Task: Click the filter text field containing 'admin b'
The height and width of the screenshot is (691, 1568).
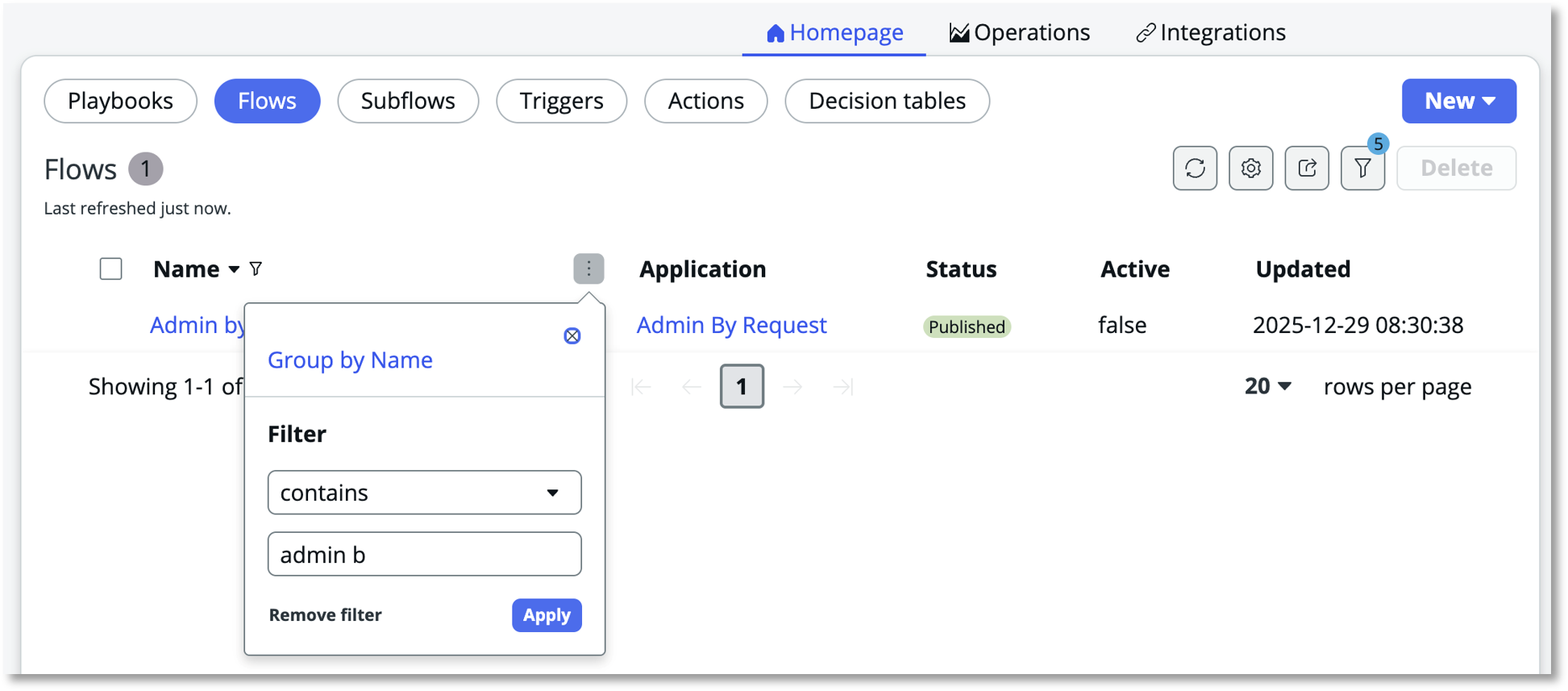Action: click(x=424, y=554)
